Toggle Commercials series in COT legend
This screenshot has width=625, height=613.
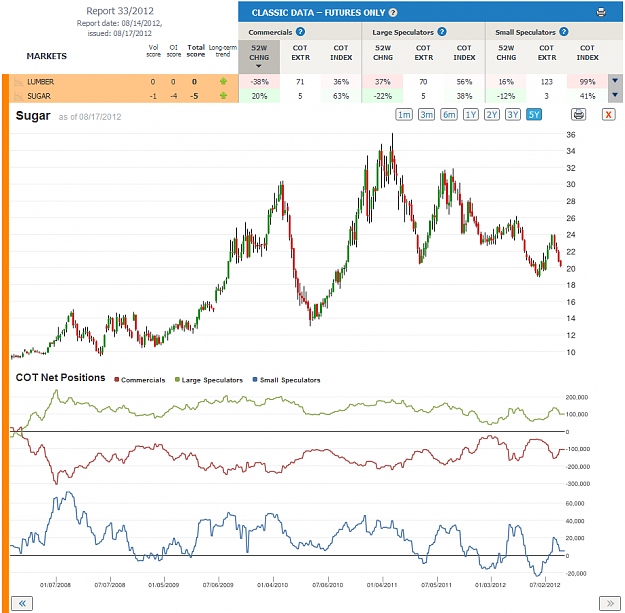click(140, 380)
